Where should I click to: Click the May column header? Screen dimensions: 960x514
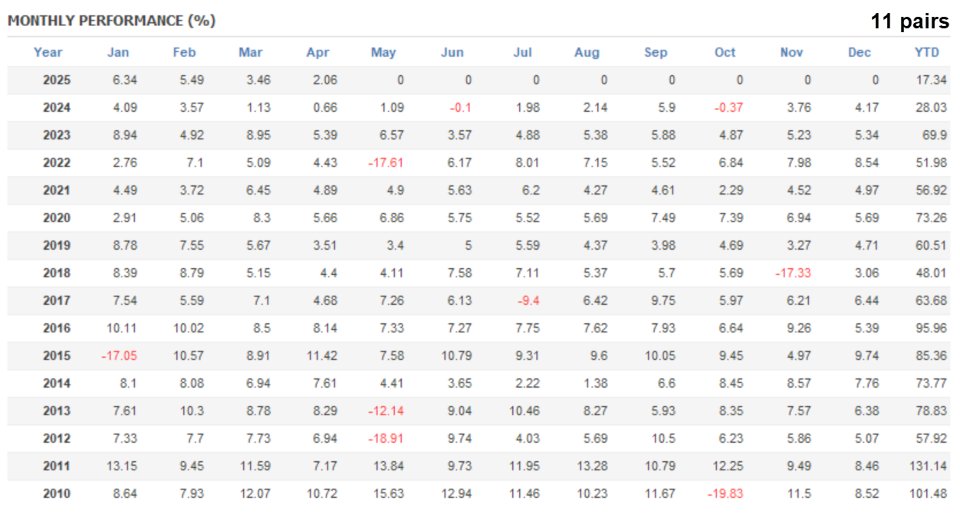coord(383,53)
